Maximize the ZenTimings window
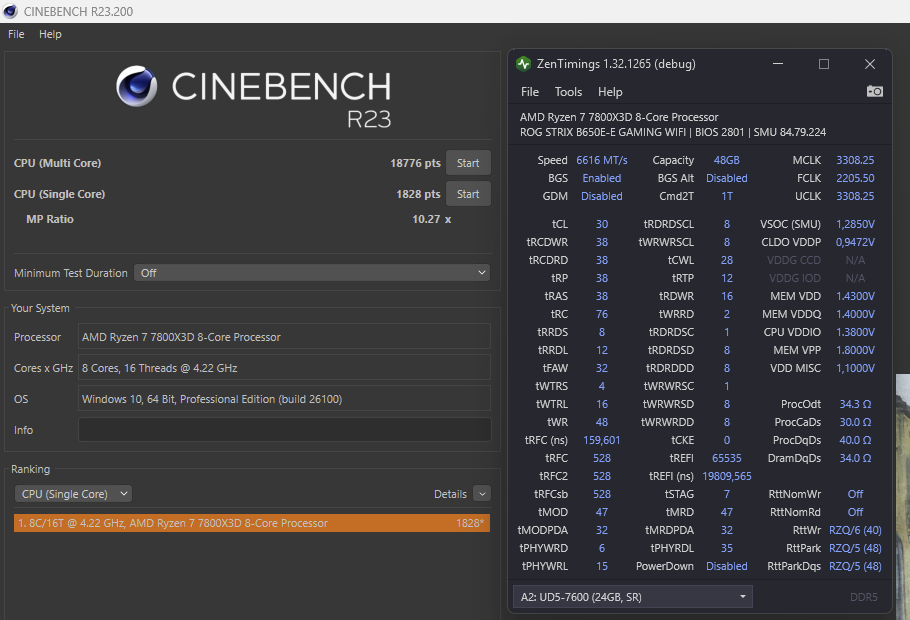The width and height of the screenshot is (910, 620). pyautogui.click(x=824, y=64)
